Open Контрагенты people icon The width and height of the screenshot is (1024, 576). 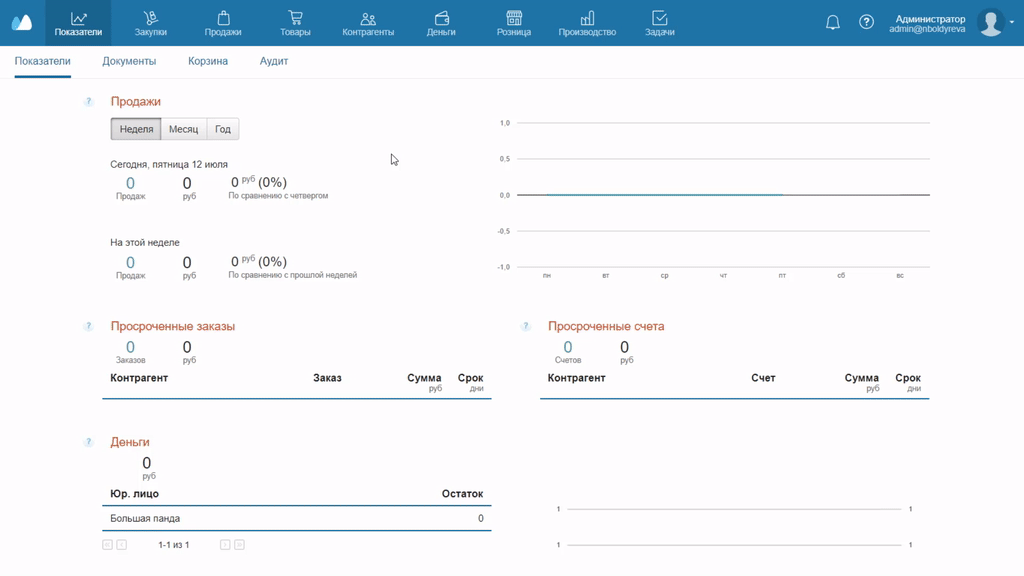pos(368,18)
